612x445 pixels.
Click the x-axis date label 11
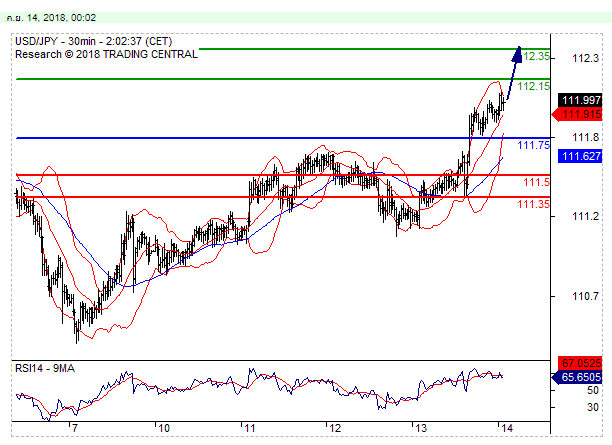tap(249, 428)
